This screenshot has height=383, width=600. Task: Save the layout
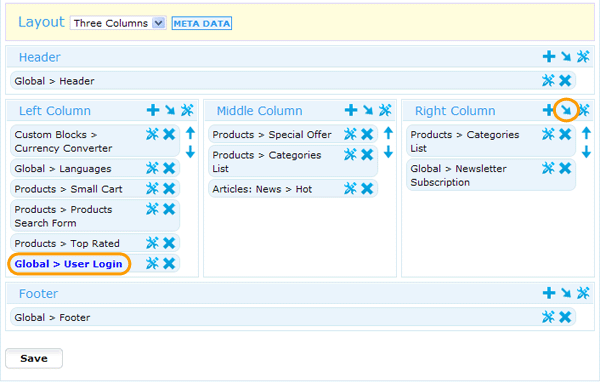pyautogui.click(x=34, y=358)
